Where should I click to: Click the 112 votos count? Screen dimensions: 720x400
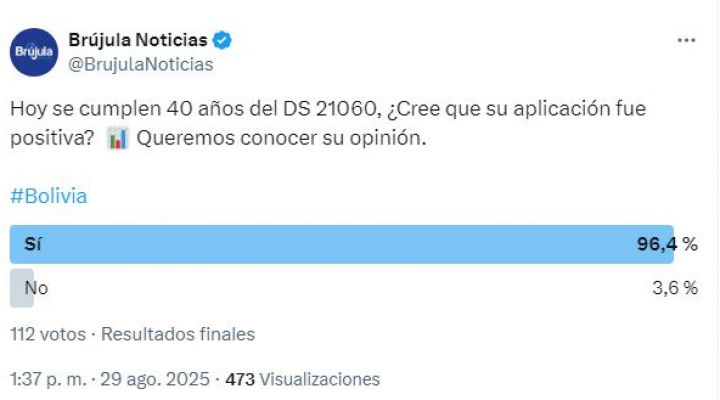[x=48, y=334]
